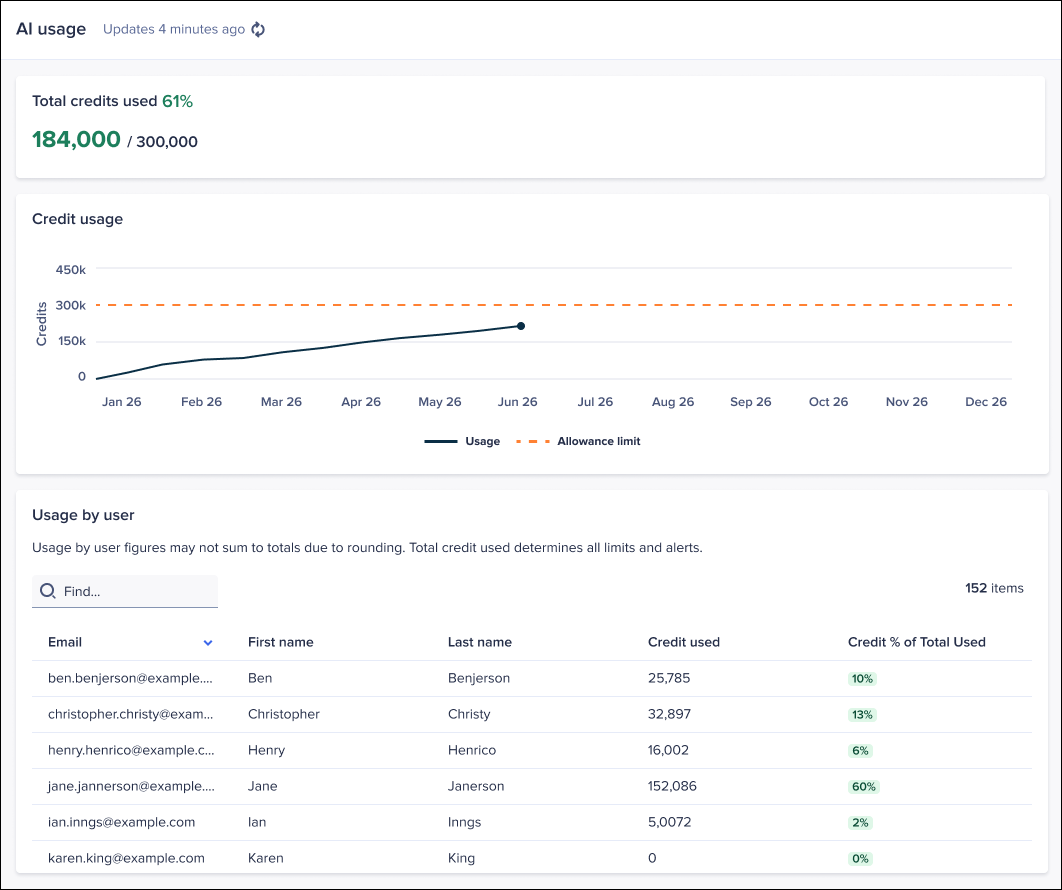Screen dimensions: 1062x890
Task: Select the June usage data point
Action: (x=521, y=326)
